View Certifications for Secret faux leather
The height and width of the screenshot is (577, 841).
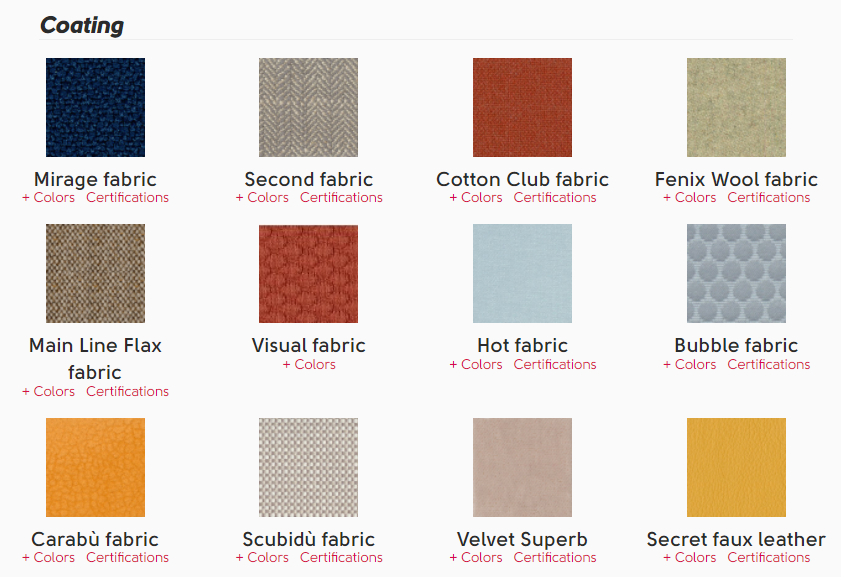(x=769, y=557)
